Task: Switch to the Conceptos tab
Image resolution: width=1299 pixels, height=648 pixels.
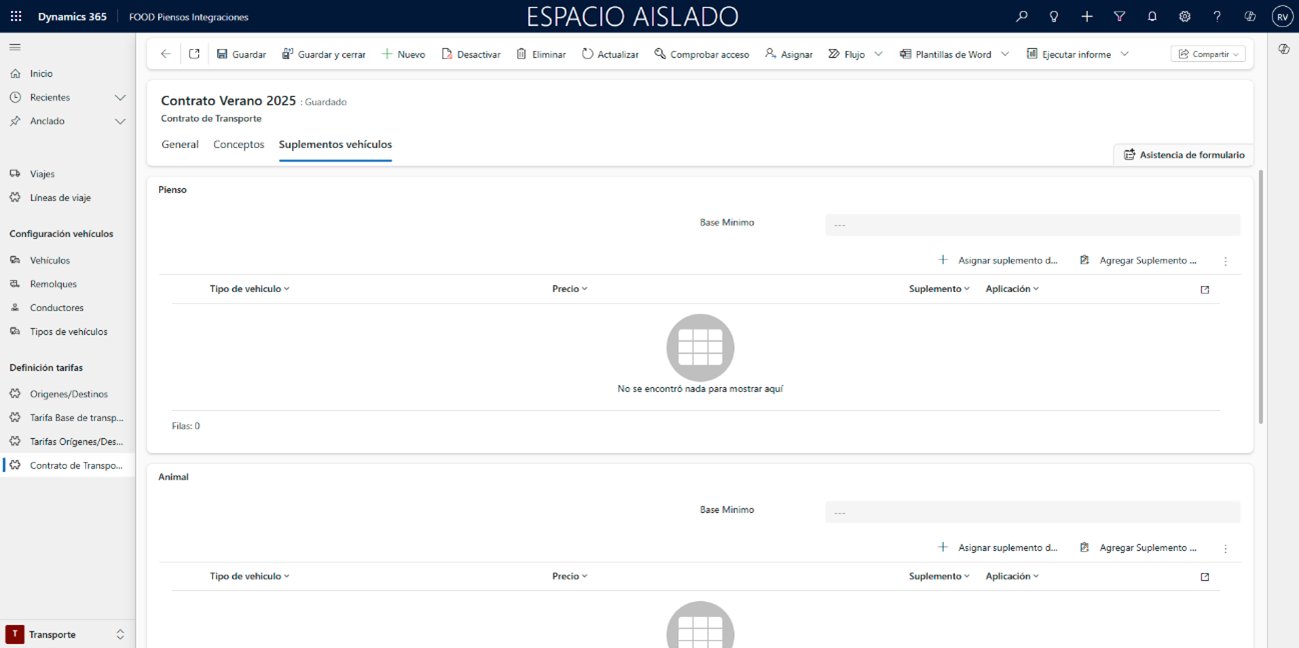Action: (238, 144)
